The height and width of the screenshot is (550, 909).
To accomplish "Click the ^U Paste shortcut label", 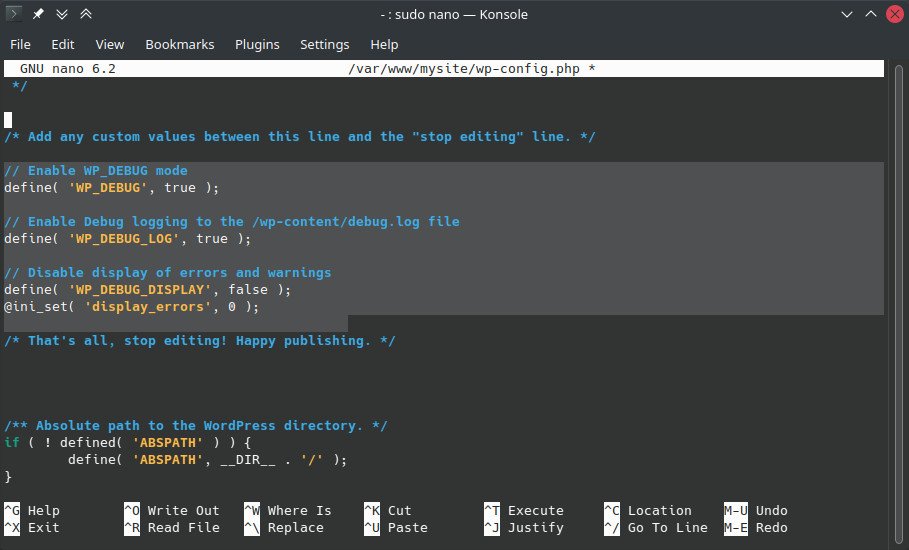I will click(396, 527).
